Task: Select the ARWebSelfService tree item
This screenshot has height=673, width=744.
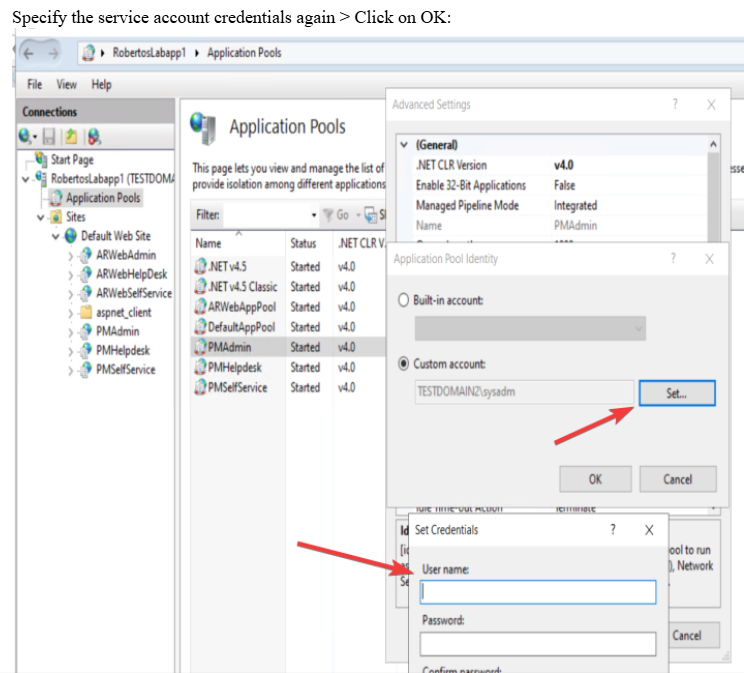Action: point(134,293)
